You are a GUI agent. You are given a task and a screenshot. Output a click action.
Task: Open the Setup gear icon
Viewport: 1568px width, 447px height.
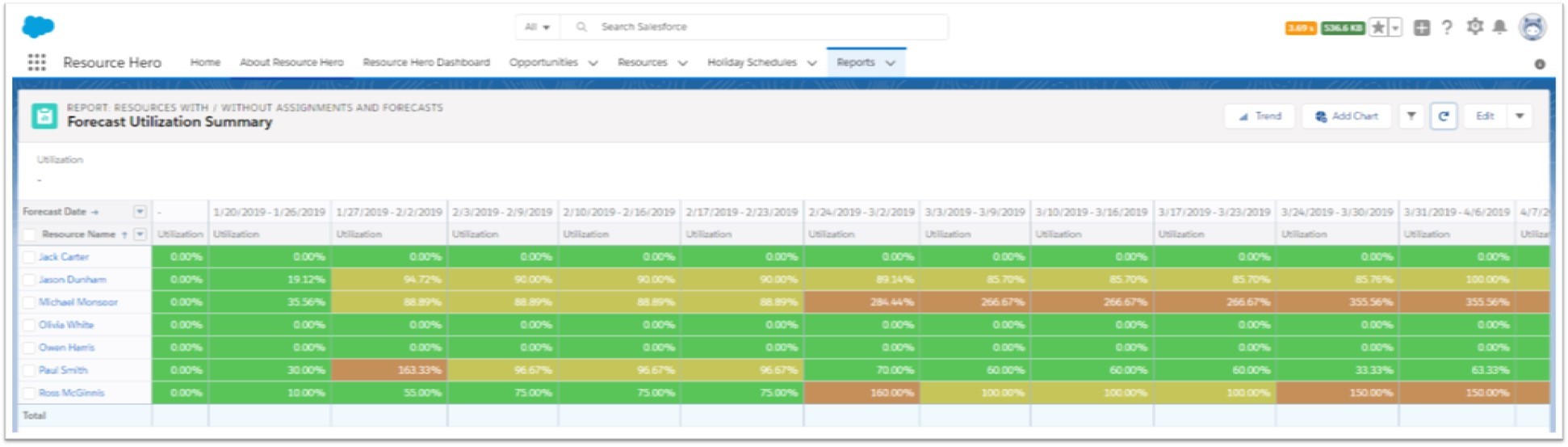coord(1475,27)
